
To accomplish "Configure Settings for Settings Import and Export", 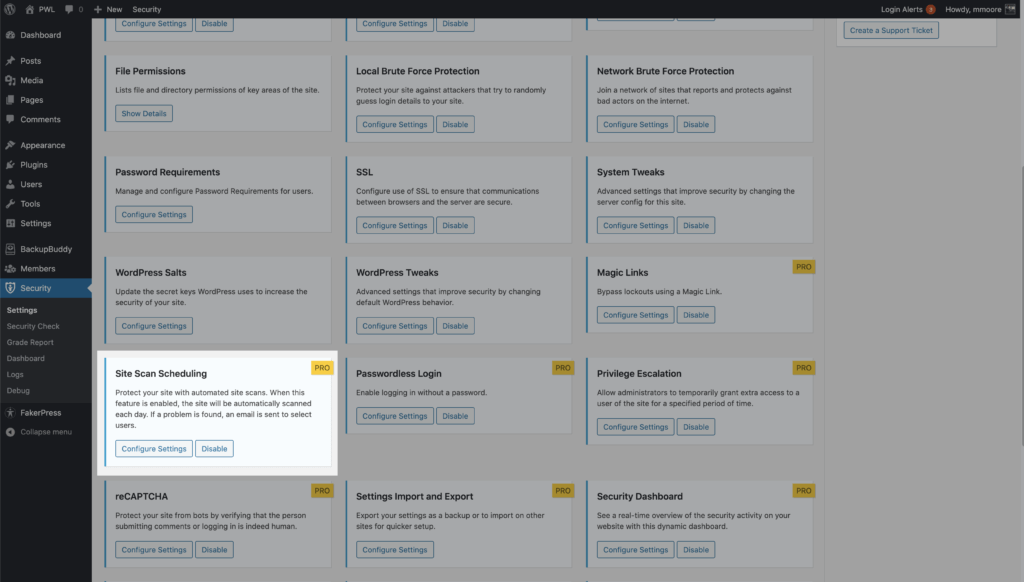I will point(394,550).
